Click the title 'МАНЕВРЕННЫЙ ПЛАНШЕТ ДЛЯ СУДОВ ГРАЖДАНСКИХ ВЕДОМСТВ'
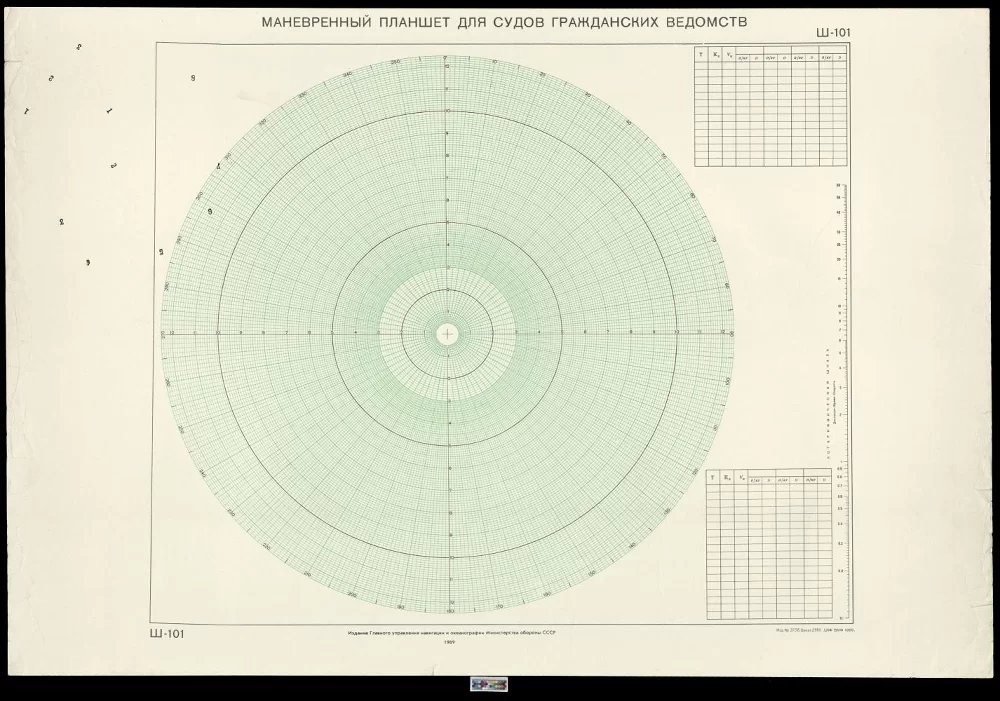Screen dimensions: 1000x701 (503, 21)
